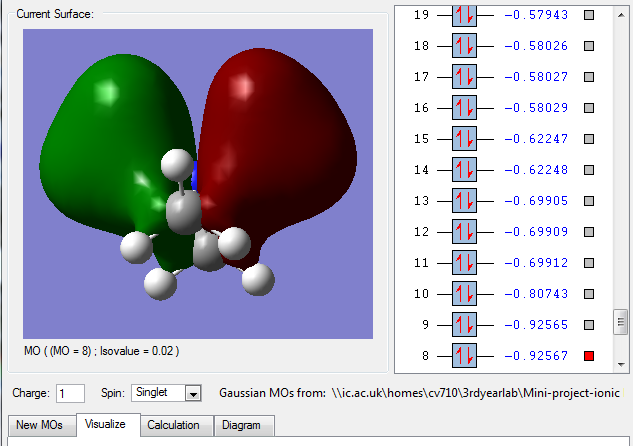Image resolution: width=633 pixels, height=446 pixels.
Task: Select occupancy box for MO 18
Action: pyautogui.click(x=464, y=46)
